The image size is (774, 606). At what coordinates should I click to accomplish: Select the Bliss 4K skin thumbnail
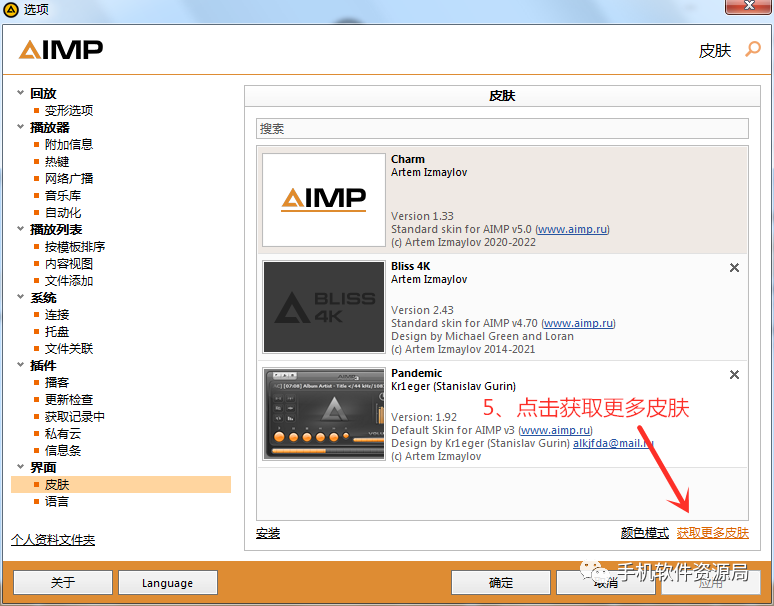tap(324, 306)
